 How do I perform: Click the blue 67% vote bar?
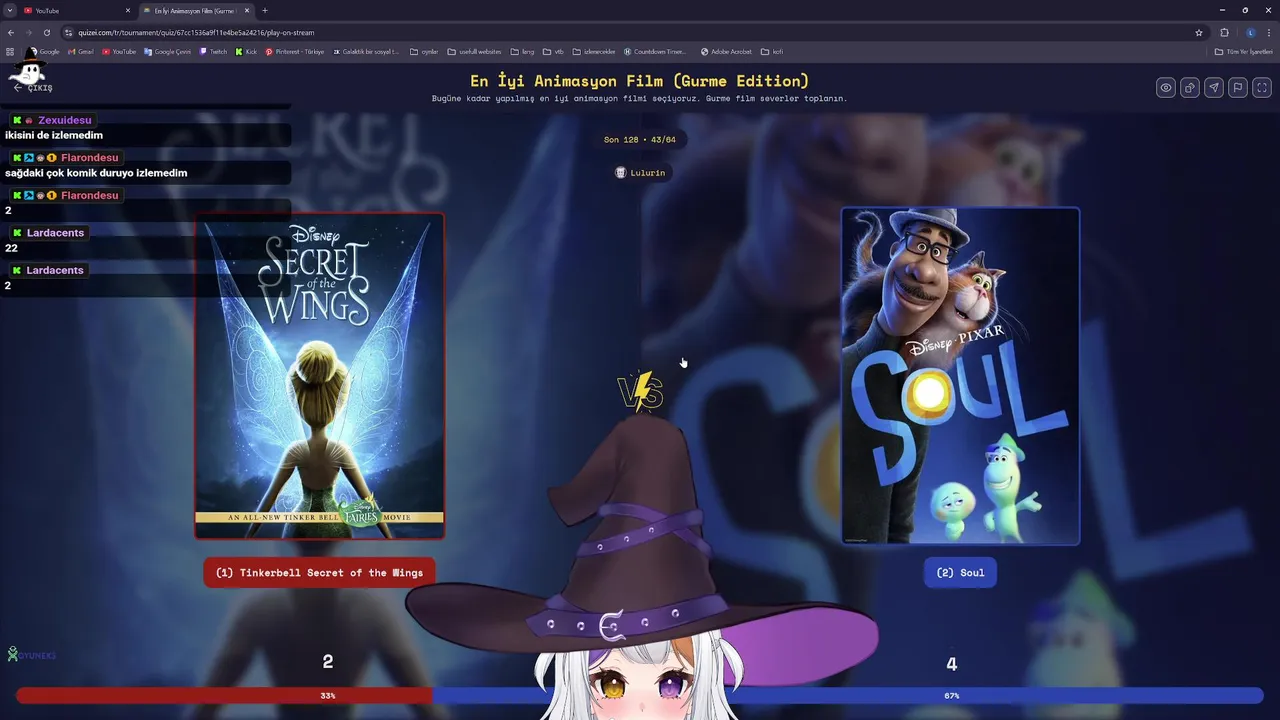[848, 695]
